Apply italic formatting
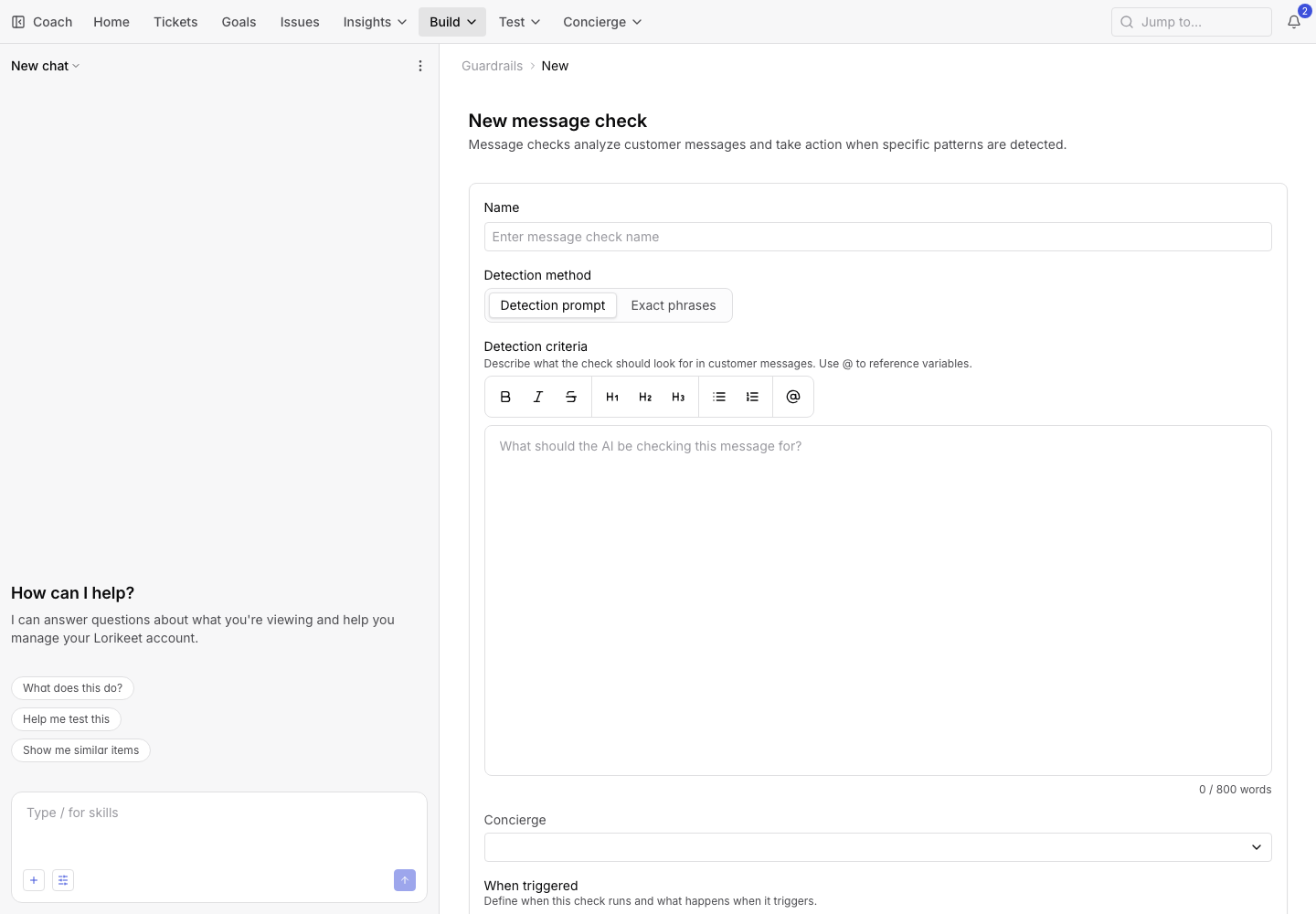 tap(538, 397)
